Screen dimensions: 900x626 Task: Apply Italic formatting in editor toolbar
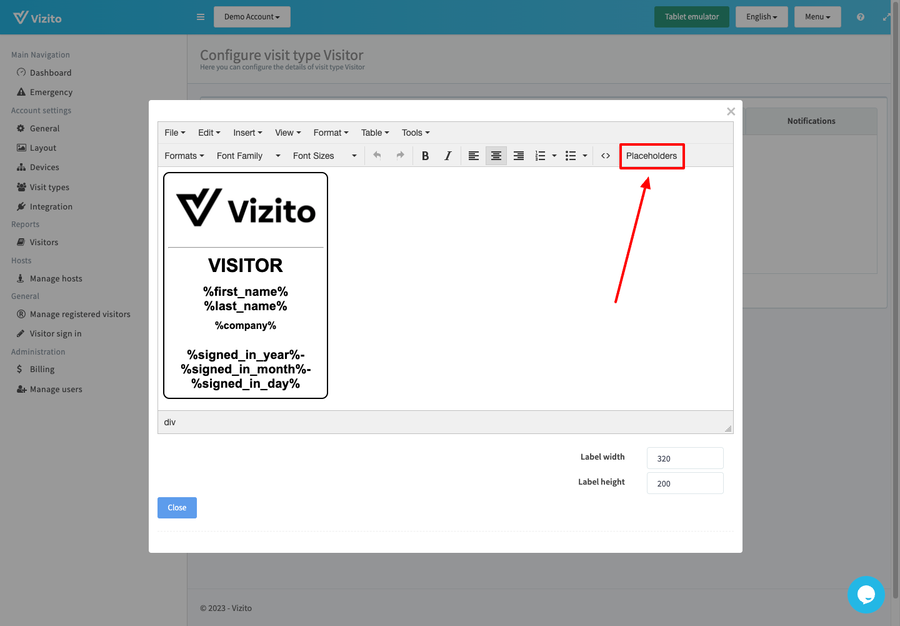pyautogui.click(x=448, y=156)
